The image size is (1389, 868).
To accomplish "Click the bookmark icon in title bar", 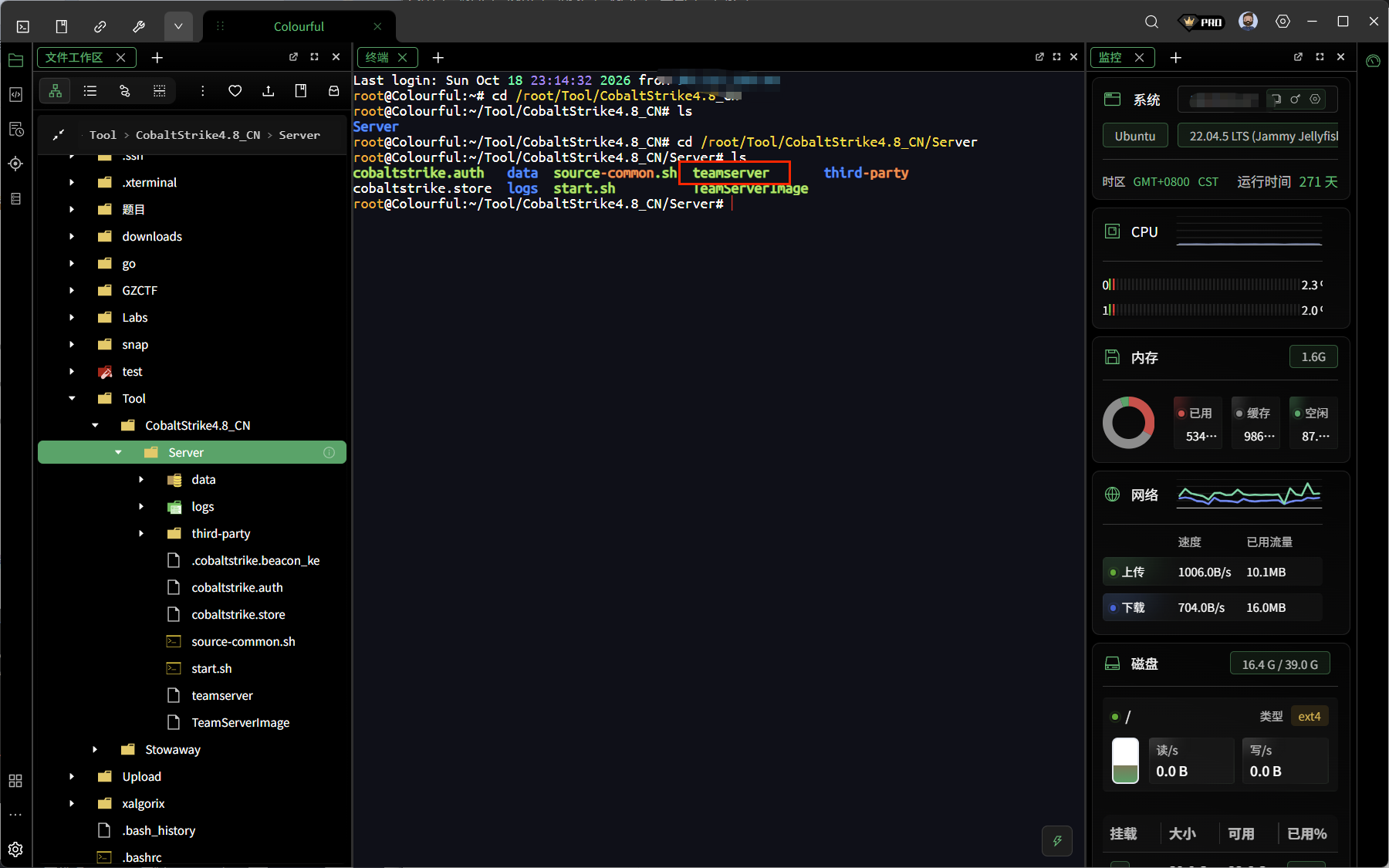I will (62, 26).
